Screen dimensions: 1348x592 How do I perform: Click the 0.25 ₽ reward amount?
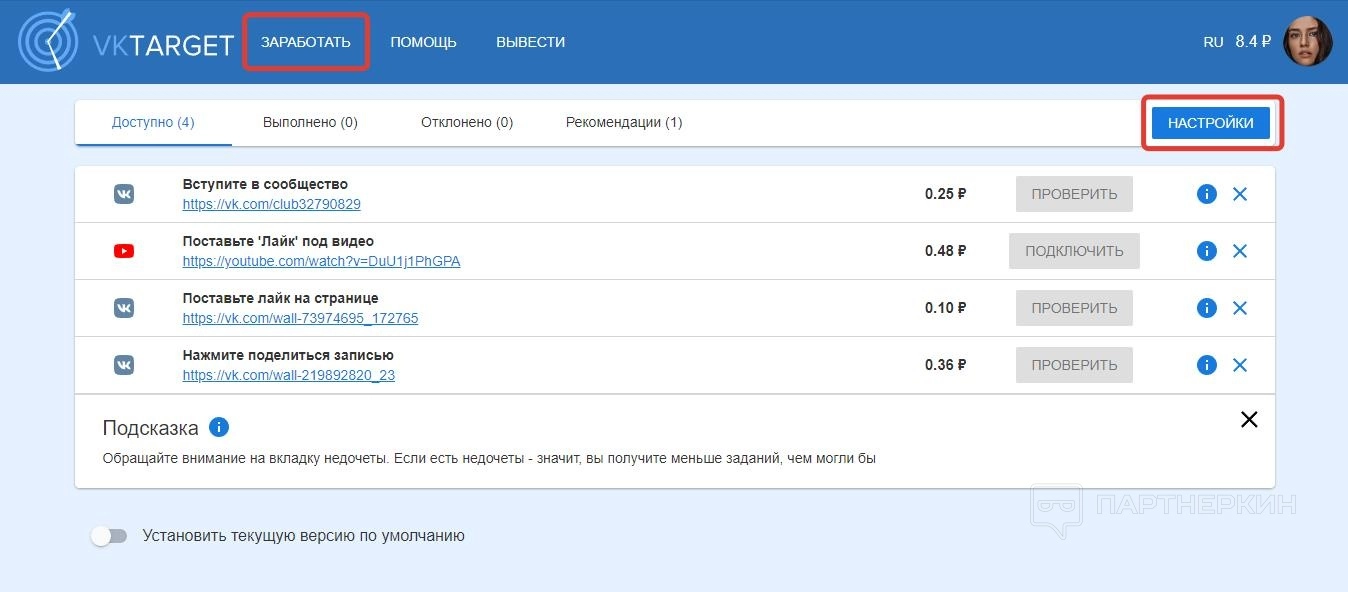[x=945, y=194]
